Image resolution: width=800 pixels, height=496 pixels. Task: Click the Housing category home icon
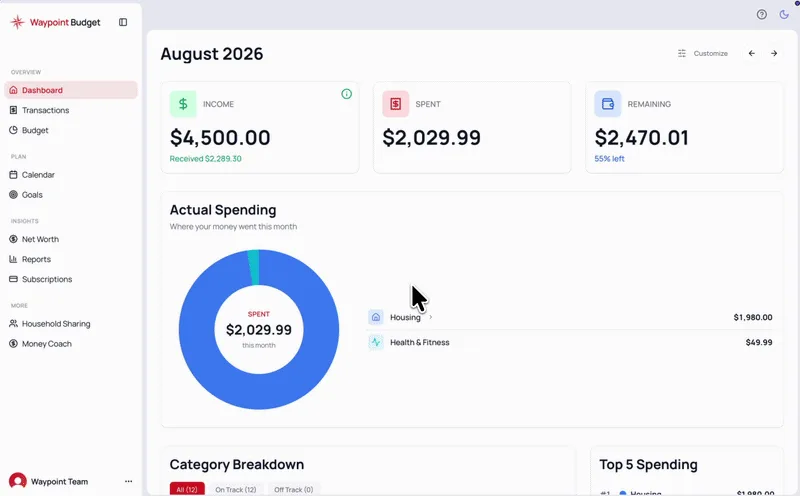tap(376, 317)
